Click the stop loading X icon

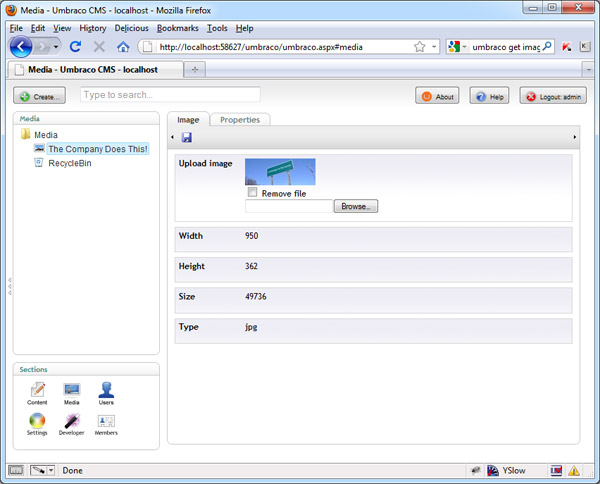99,47
